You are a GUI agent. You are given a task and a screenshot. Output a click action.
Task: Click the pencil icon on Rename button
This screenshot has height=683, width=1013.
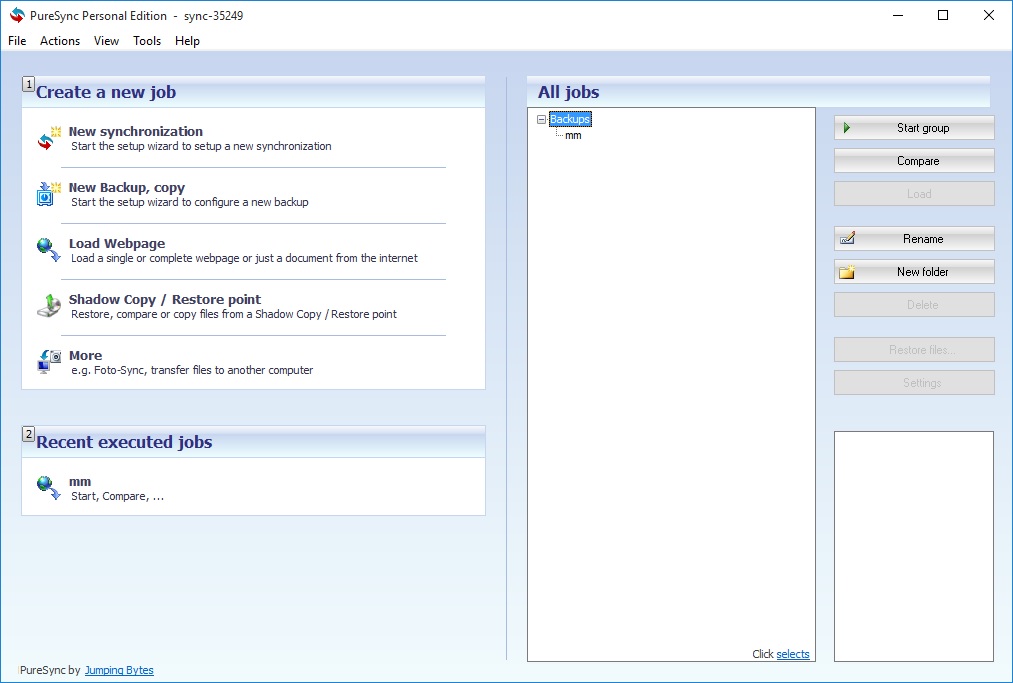(847, 238)
